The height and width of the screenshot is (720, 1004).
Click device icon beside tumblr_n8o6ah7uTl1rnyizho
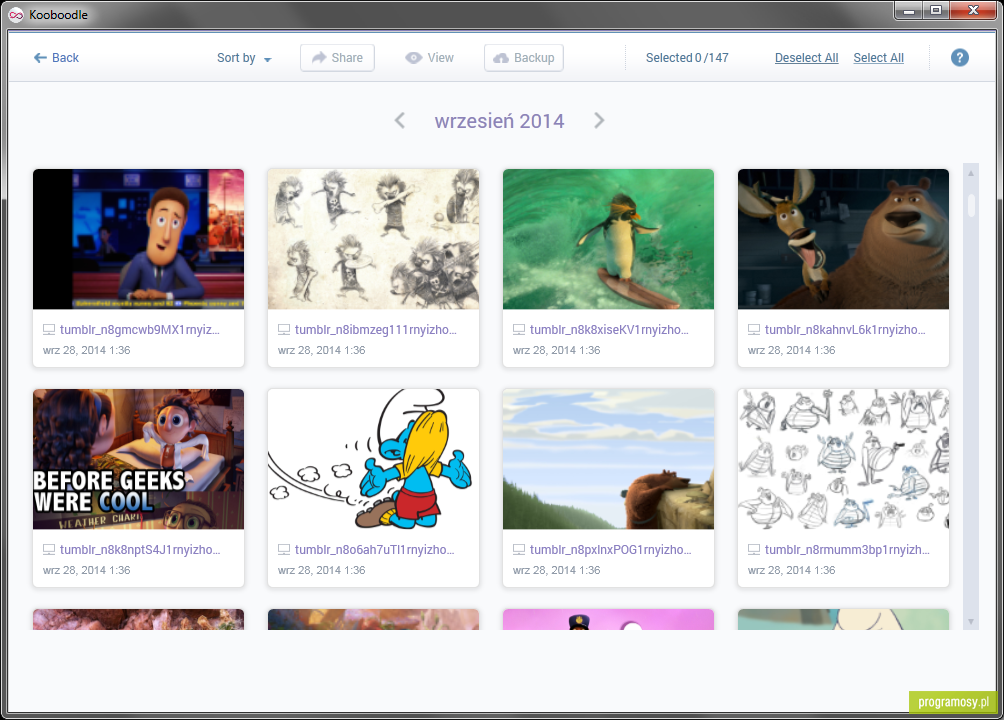(x=284, y=550)
